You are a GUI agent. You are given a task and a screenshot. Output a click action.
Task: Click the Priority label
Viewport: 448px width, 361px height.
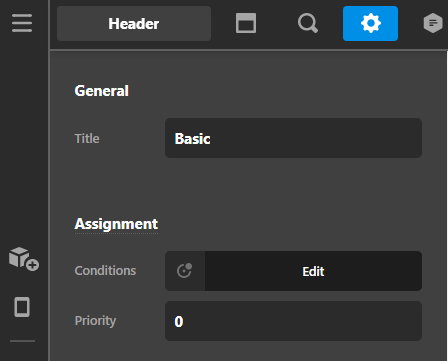click(95, 321)
